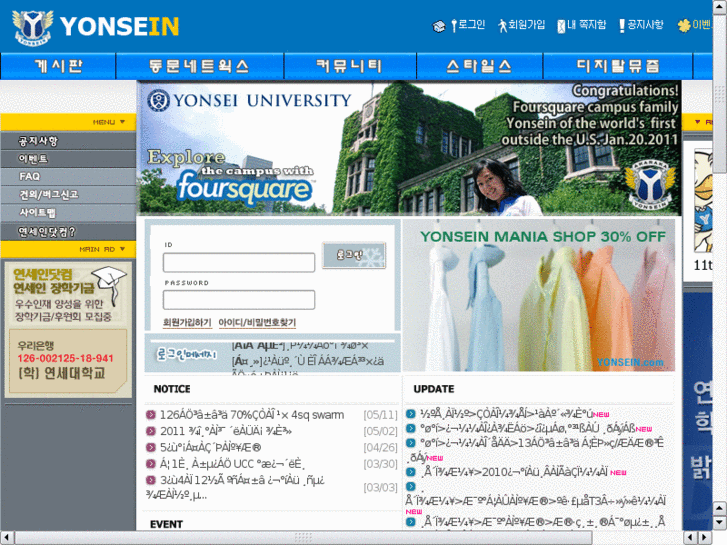This screenshot has width=727, height=545.
Task: Open the 게시판 navigation tab
Action: pyautogui.click(x=58, y=66)
